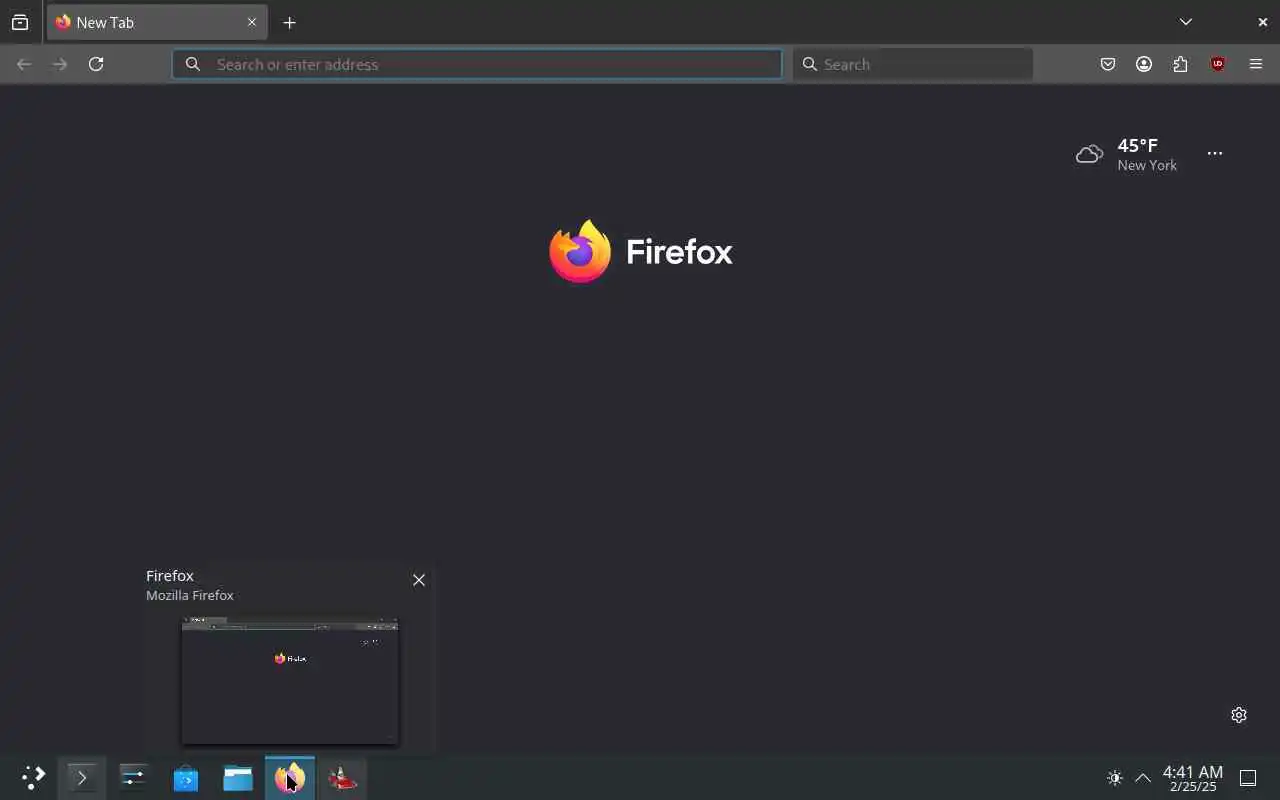
Task: Focus the Search or enter address bar
Action: point(477,64)
